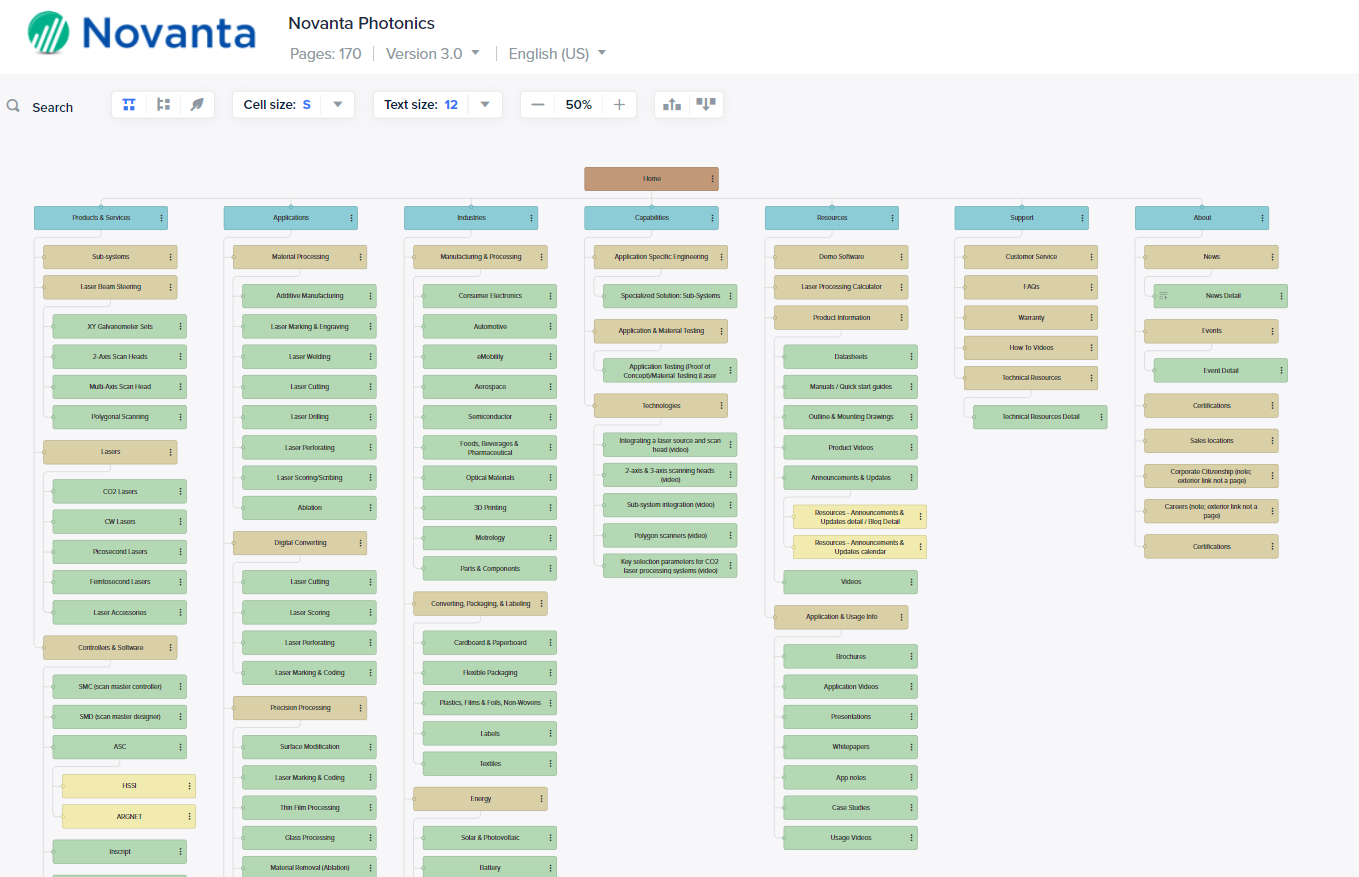The image size is (1359, 877).
Task: Select the Event Detail node
Action: [x=1220, y=370]
